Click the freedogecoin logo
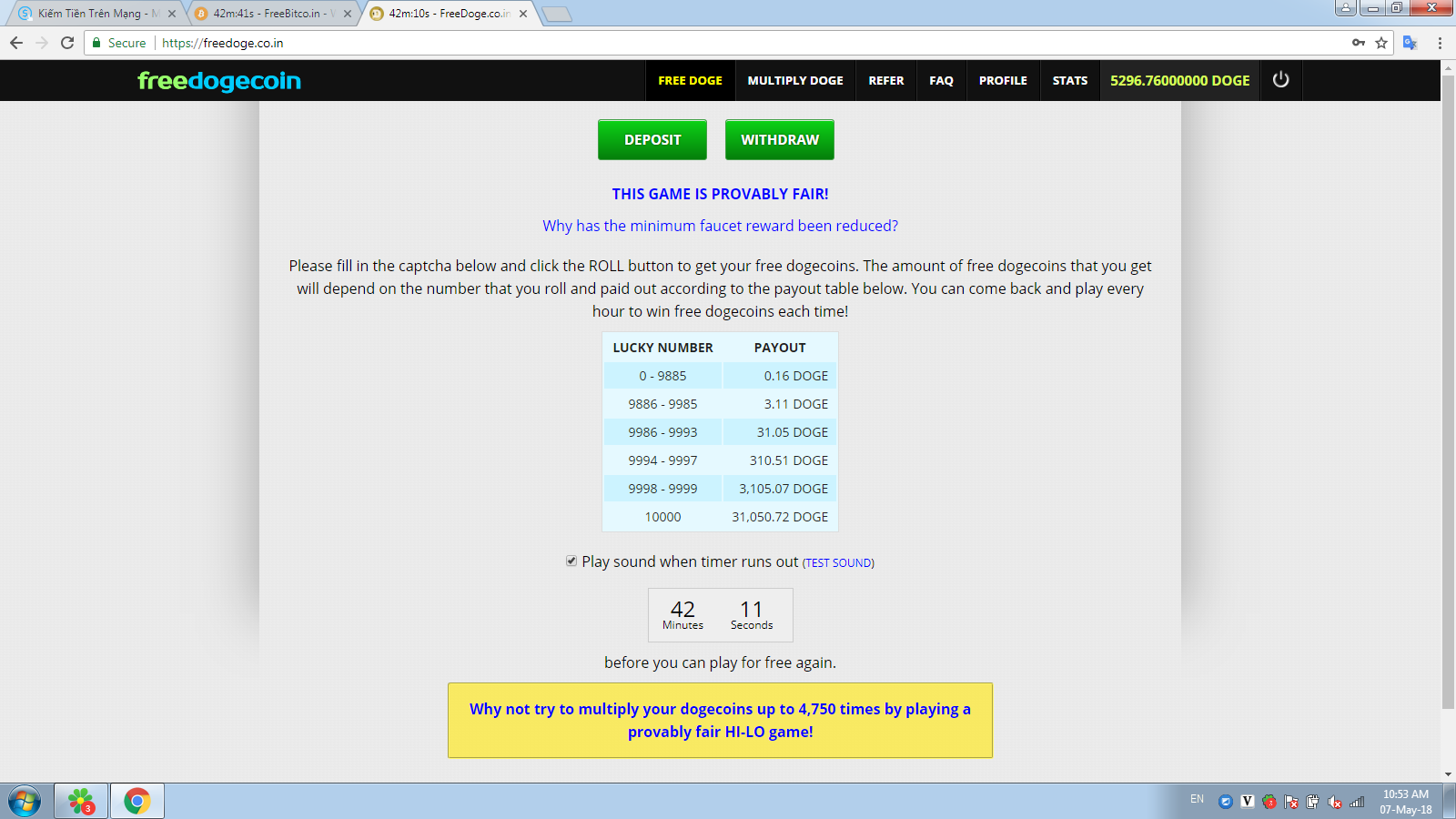Screen dimensions: 1456x819 219,81
